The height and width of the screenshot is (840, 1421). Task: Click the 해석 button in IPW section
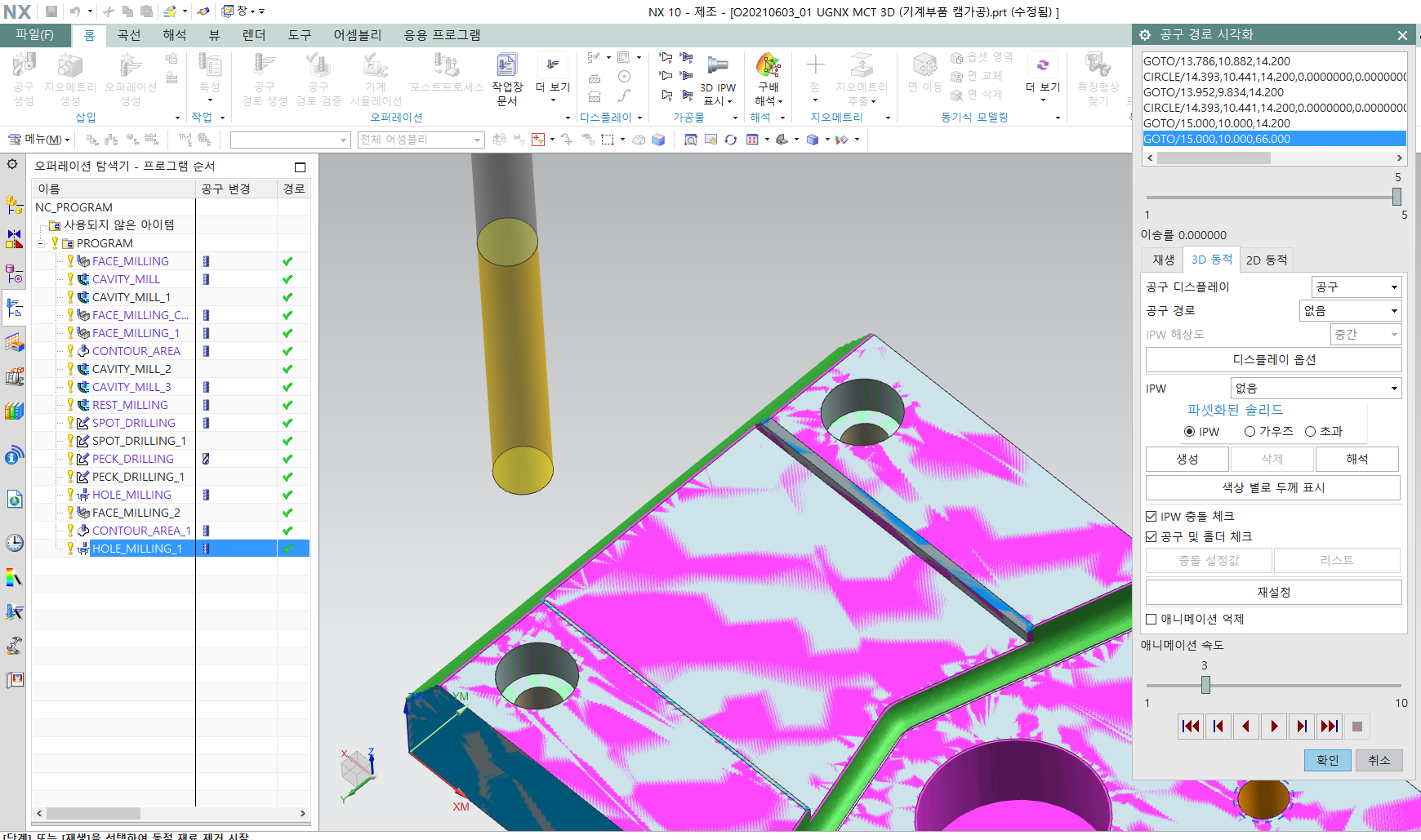[1356, 460]
